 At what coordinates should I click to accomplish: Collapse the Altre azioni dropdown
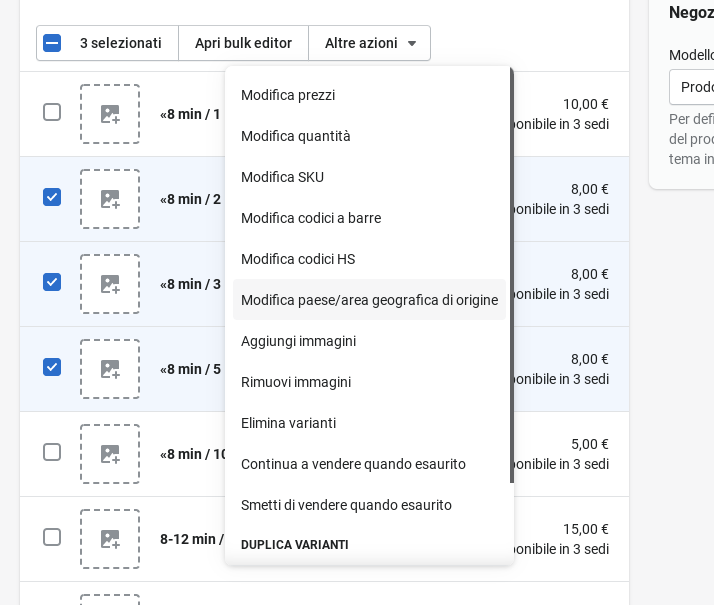(x=370, y=43)
